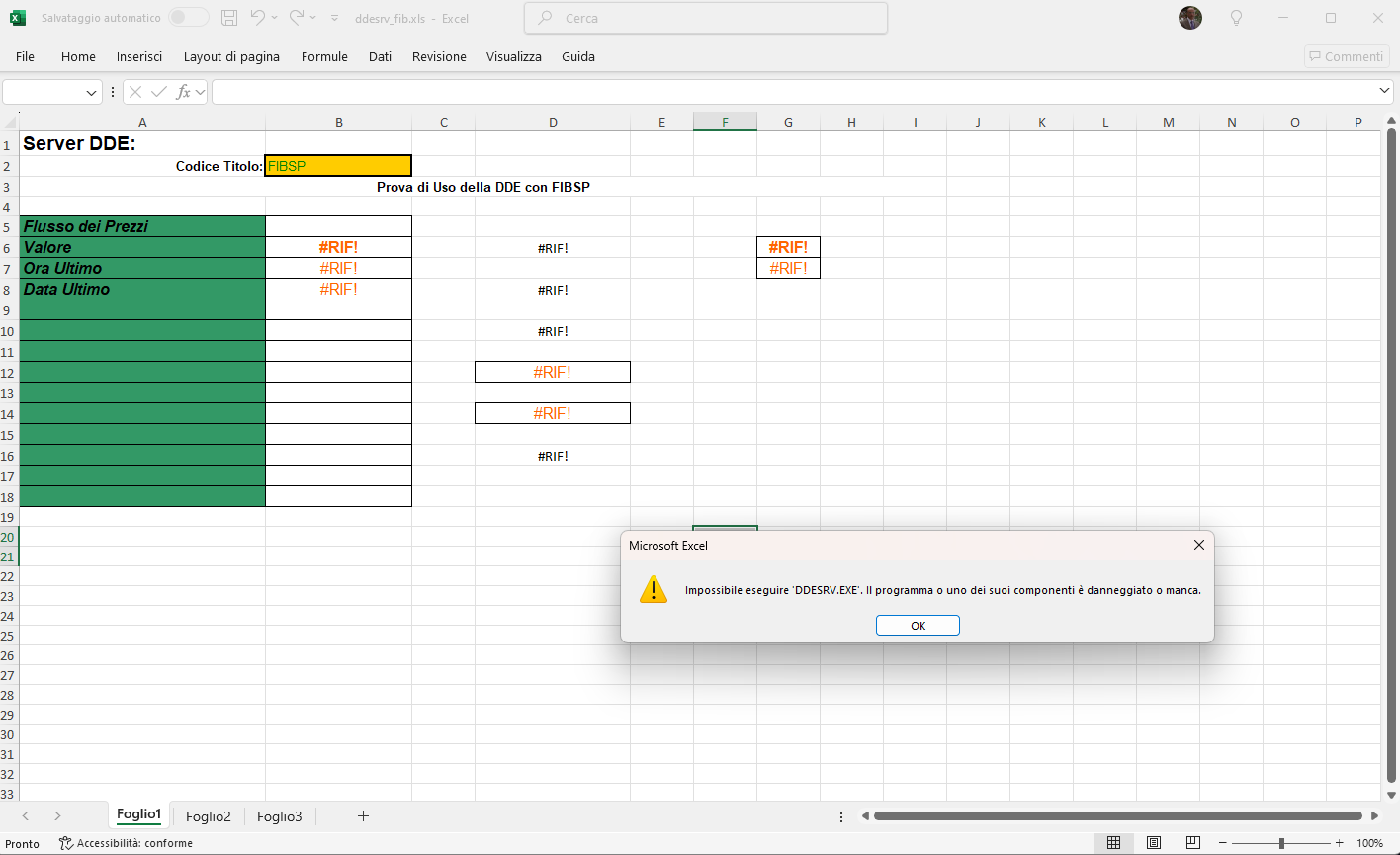
Task: Open the Undo history dropdown arrow
Action: click(x=275, y=18)
